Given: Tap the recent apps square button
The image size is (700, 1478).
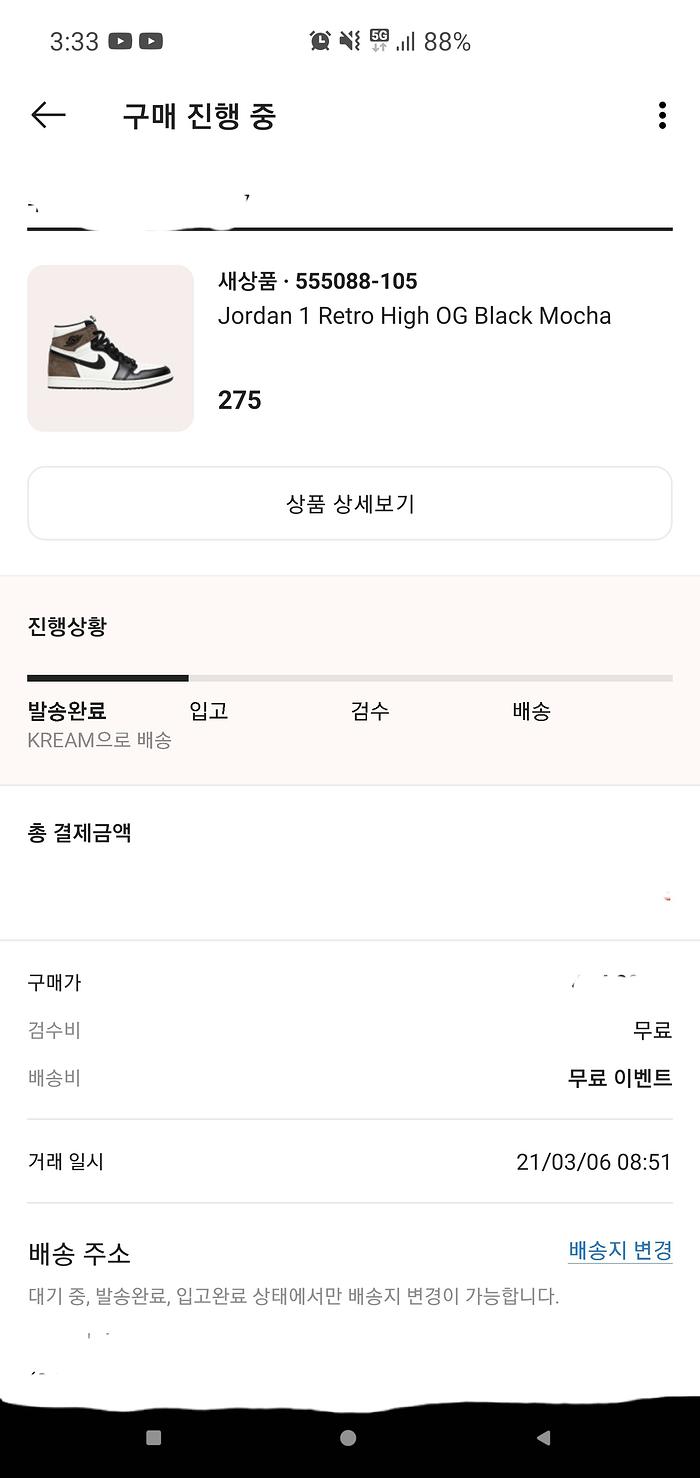Looking at the screenshot, I should (153, 1437).
